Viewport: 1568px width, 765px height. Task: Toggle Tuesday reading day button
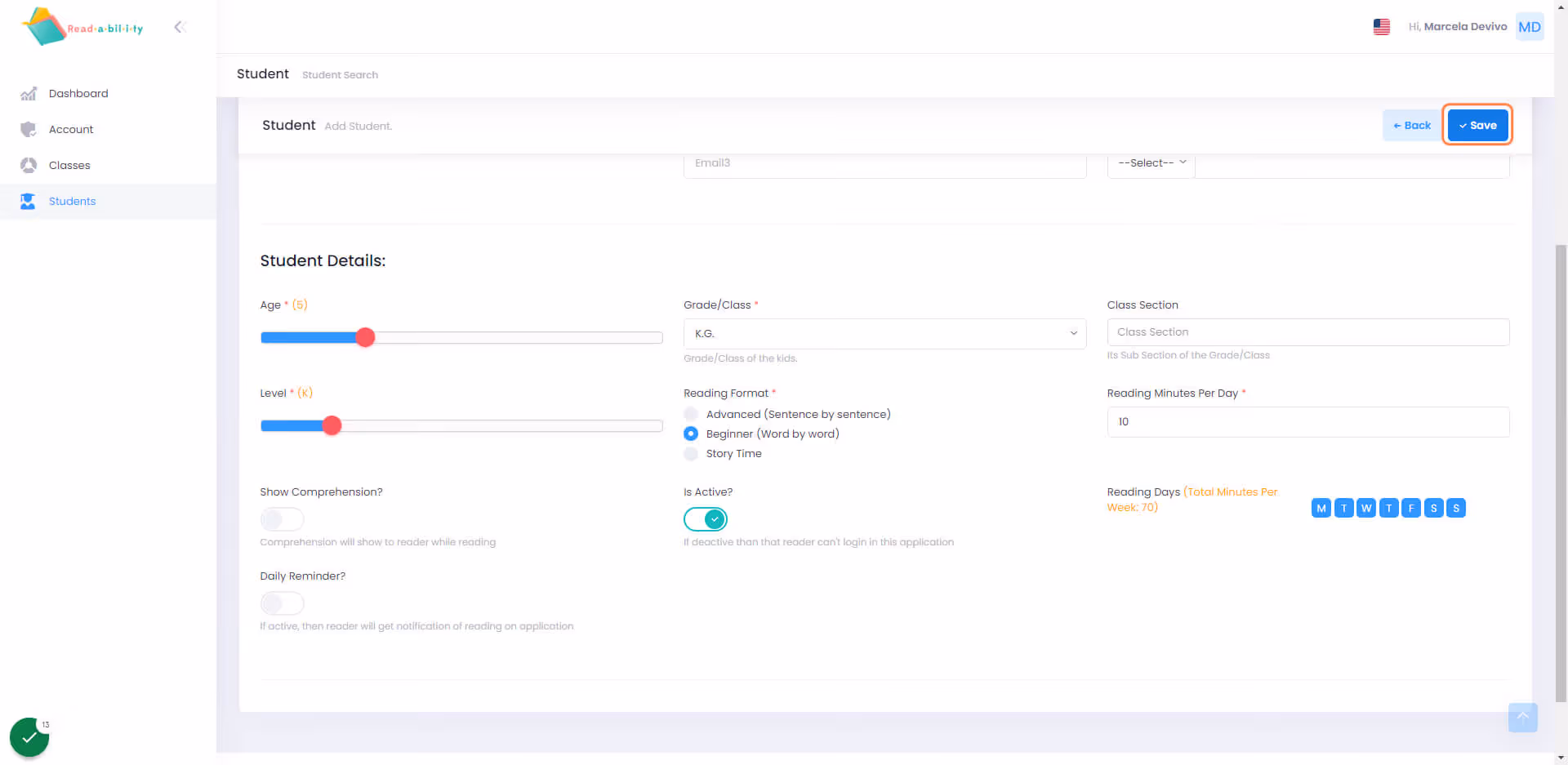[x=1343, y=508]
